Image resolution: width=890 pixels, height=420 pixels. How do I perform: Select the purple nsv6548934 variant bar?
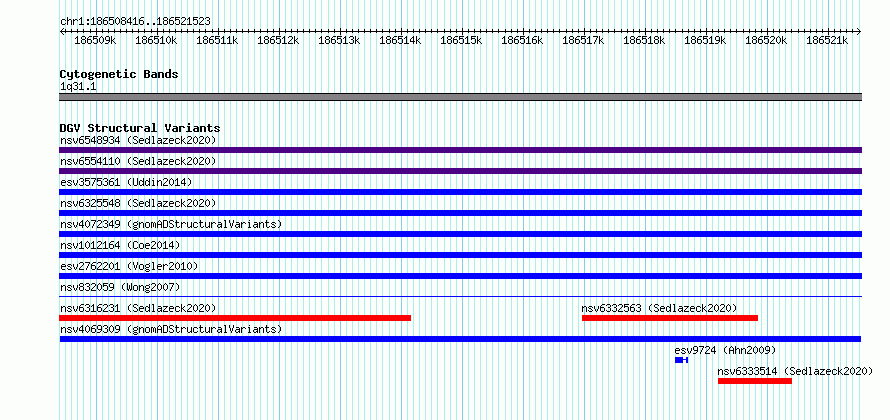tap(460, 150)
